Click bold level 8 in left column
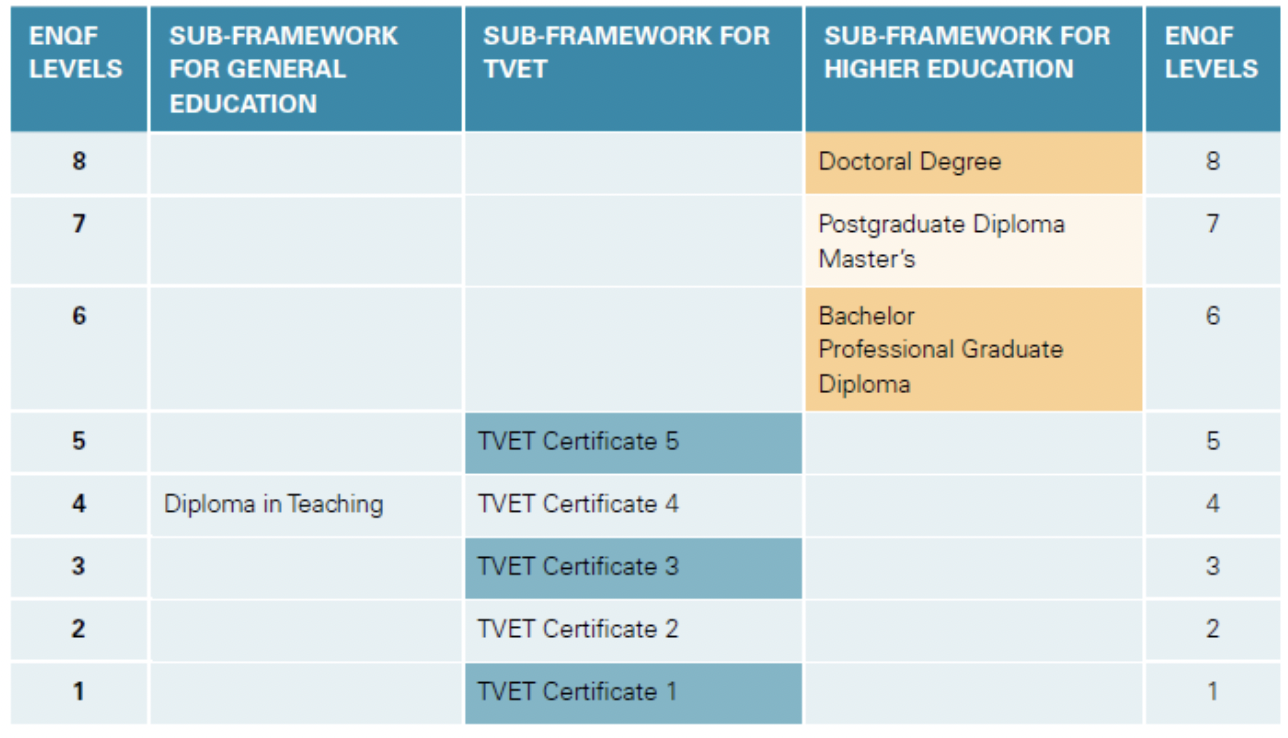Viewport: 1288px width, 738px height. coord(79,161)
